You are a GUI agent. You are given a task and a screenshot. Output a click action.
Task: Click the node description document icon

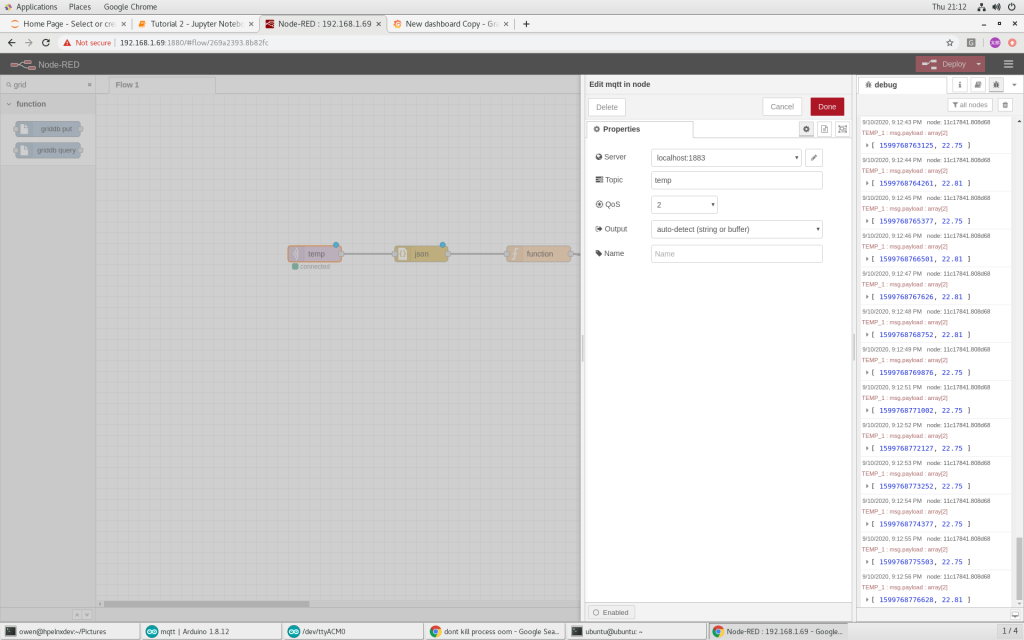pos(823,129)
